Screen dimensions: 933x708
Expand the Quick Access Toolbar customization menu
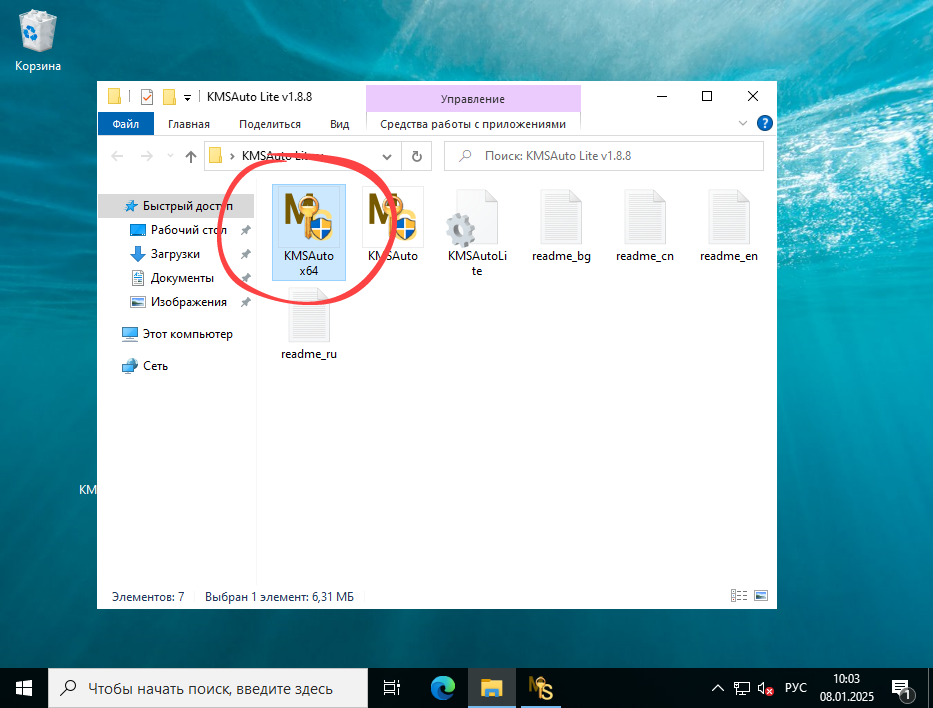pos(186,97)
